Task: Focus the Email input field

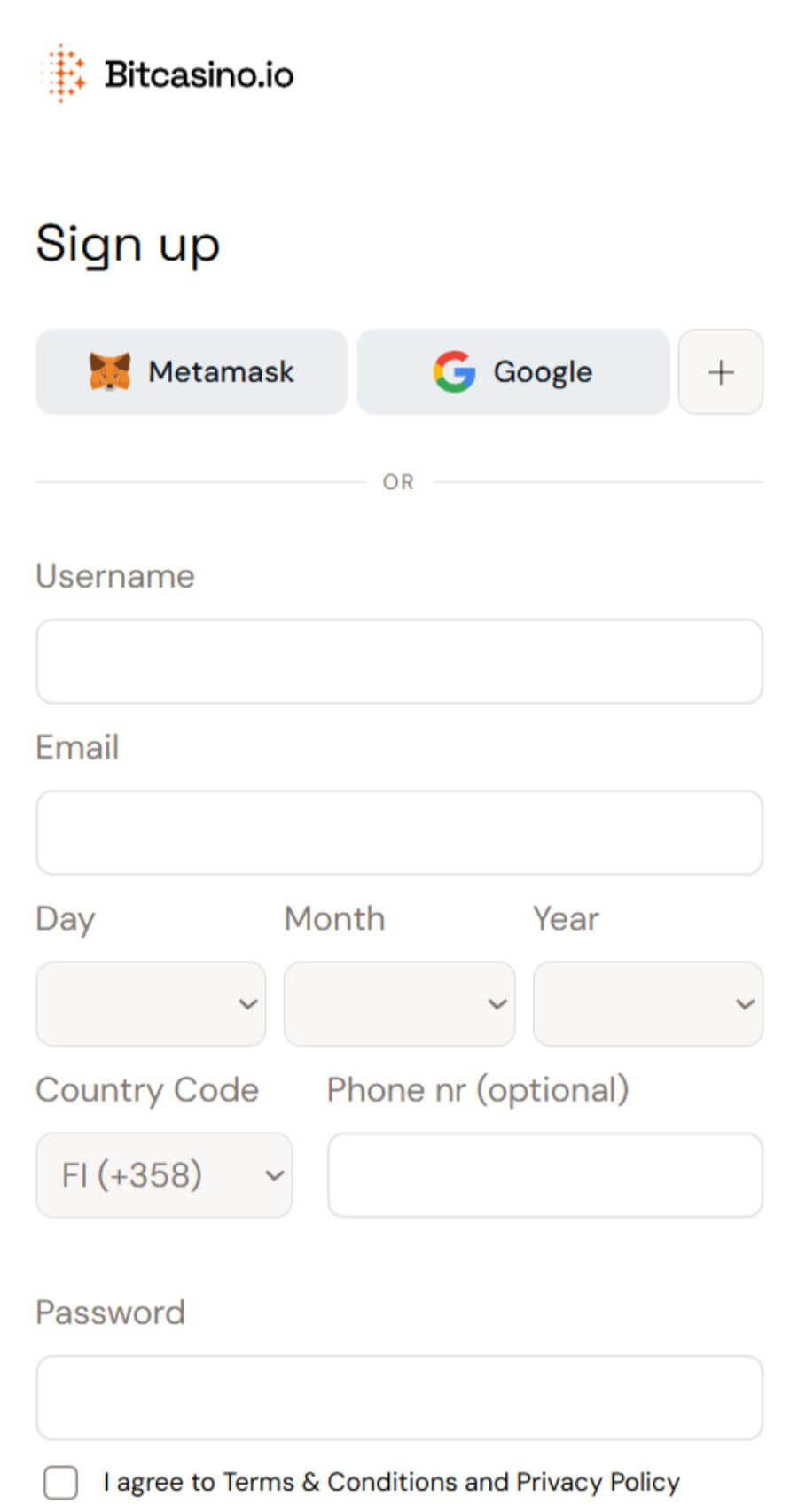Action: click(x=399, y=832)
